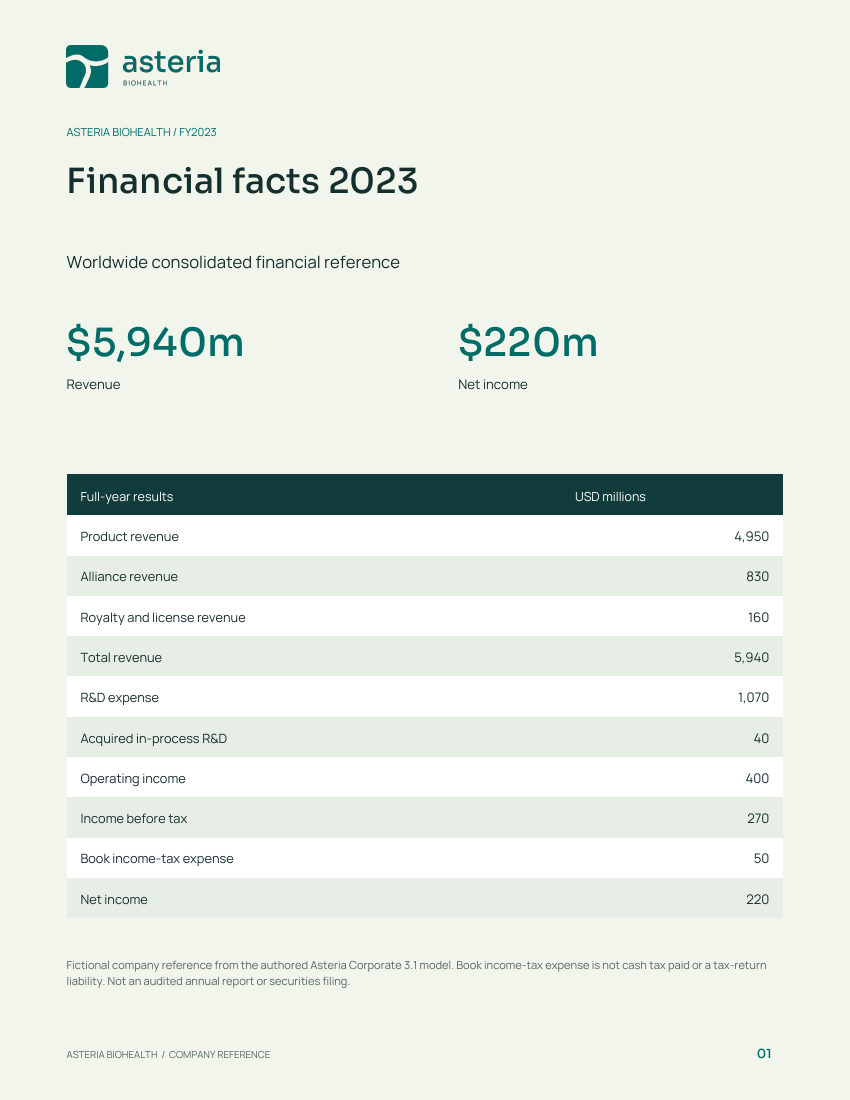Click the asteria wordmark text

click(171, 62)
